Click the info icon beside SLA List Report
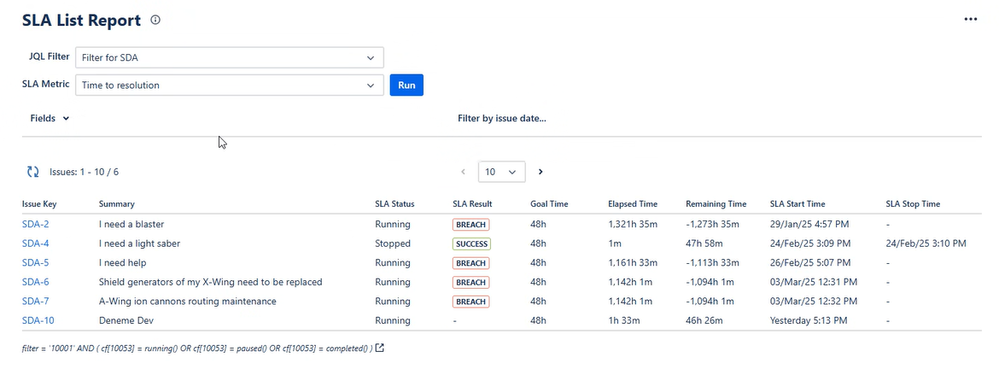Viewport: 999px width, 370px height. coord(155,20)
